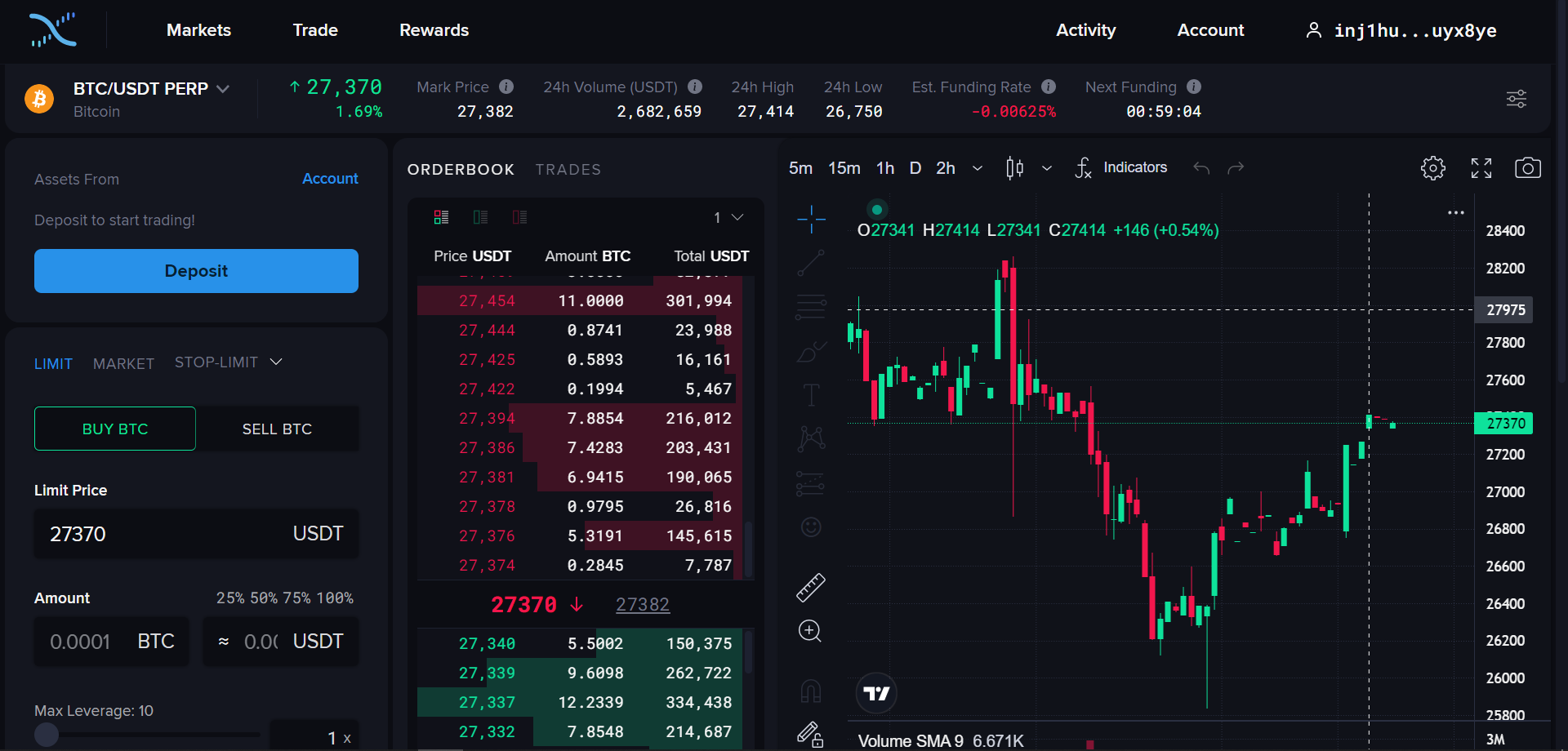
Task: Click the Est. Funding Rate info icon
Action: 1049,87
